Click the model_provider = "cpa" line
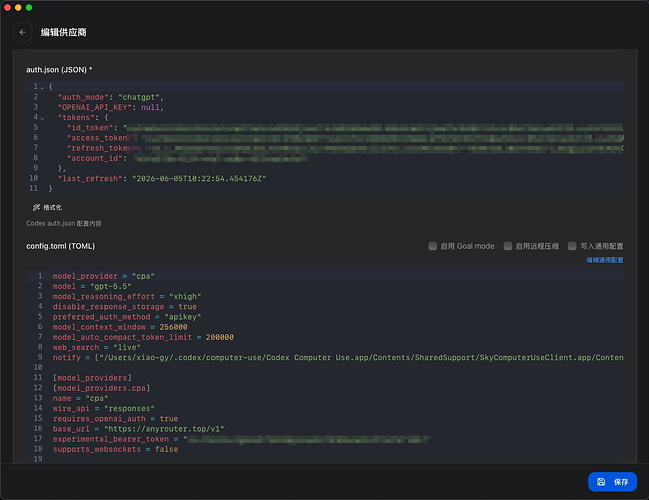Image resolution: width=649 pixels, height=500 pixels. (x=103, y=276)
